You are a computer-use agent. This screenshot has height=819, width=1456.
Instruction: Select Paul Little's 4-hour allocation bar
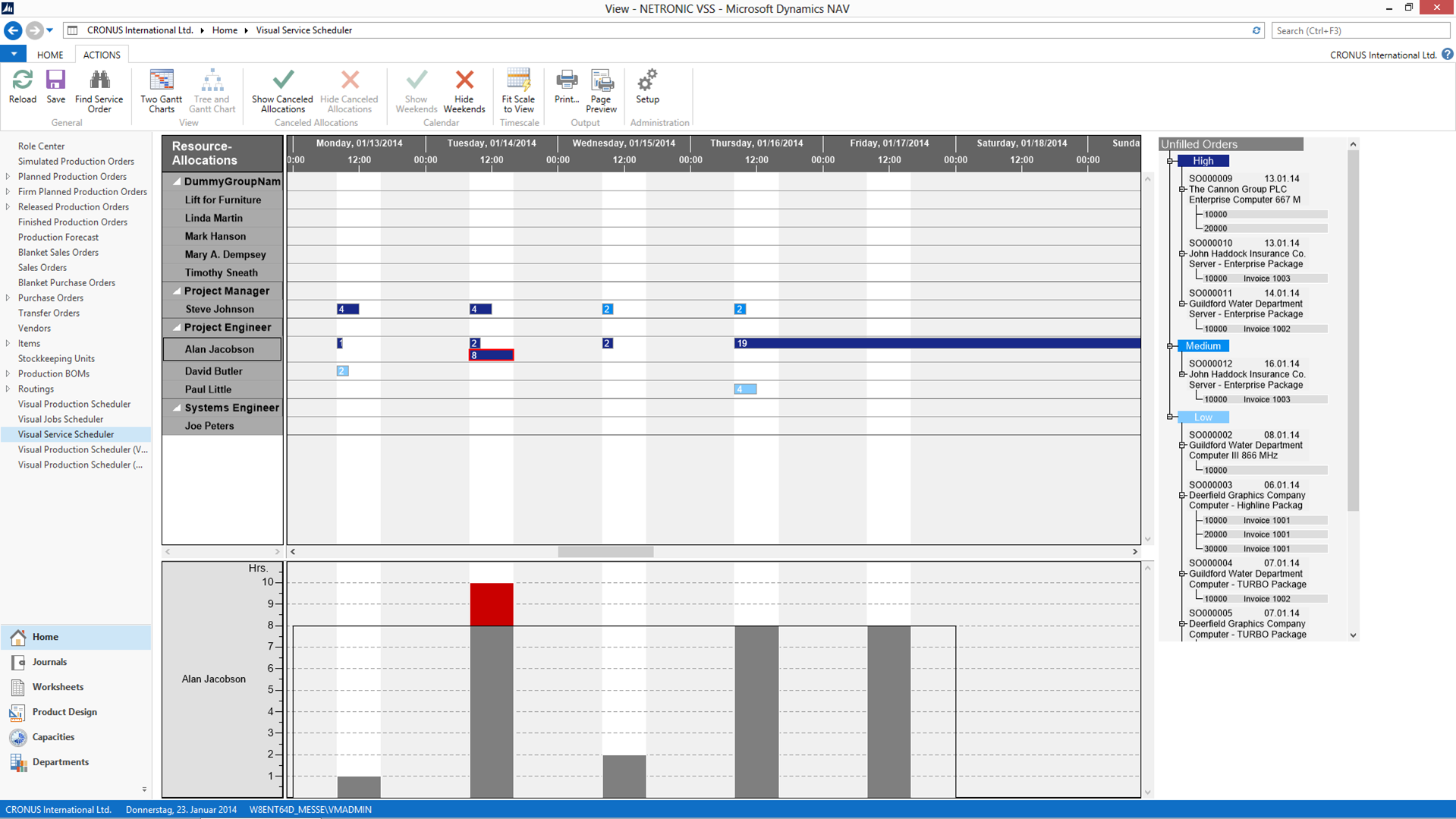[x=745, y=389]
